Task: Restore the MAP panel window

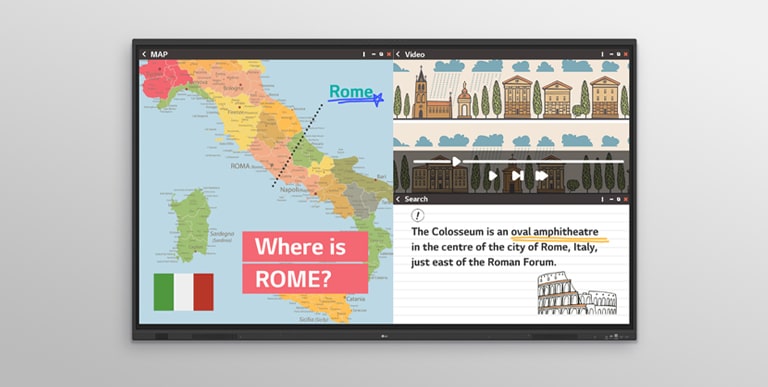Action: 381,54
